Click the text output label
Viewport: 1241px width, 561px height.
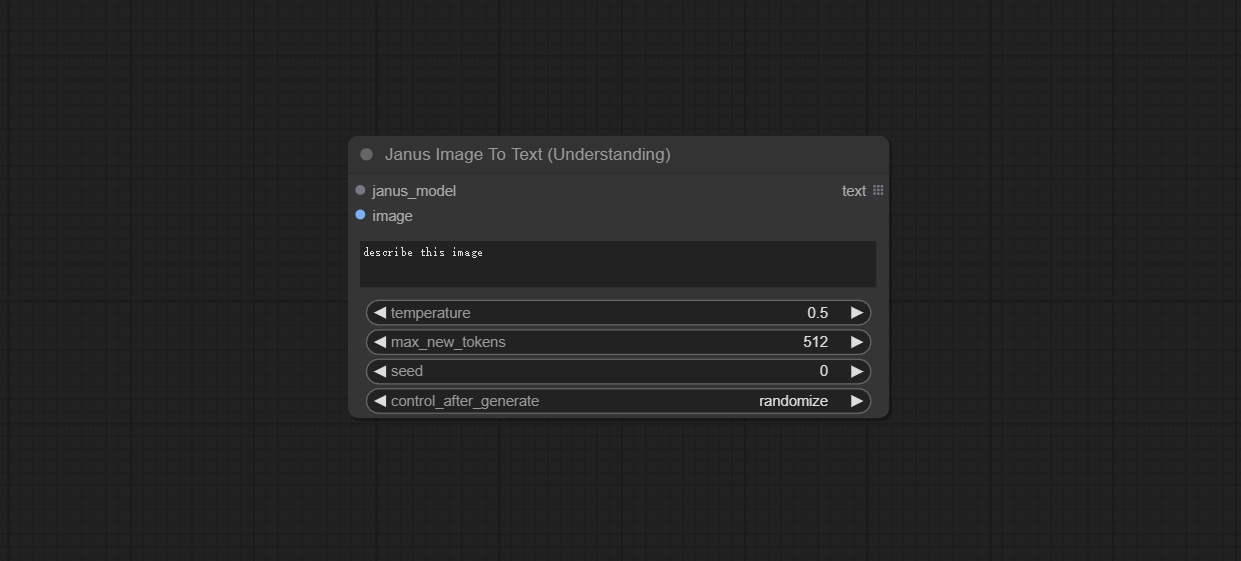[854, 191]
